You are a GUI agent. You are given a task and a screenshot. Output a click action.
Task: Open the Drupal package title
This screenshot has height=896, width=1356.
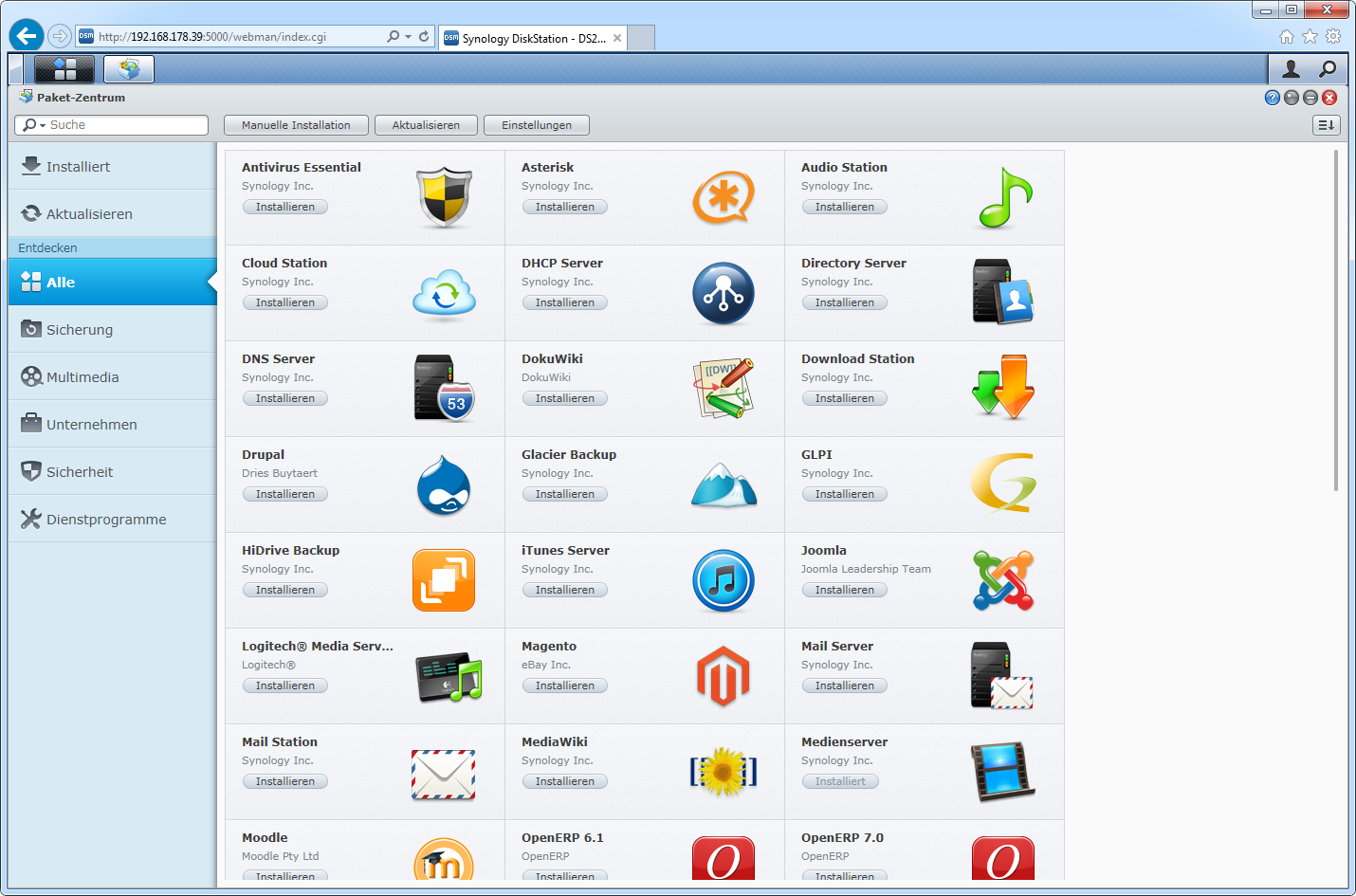pos(263,454)
